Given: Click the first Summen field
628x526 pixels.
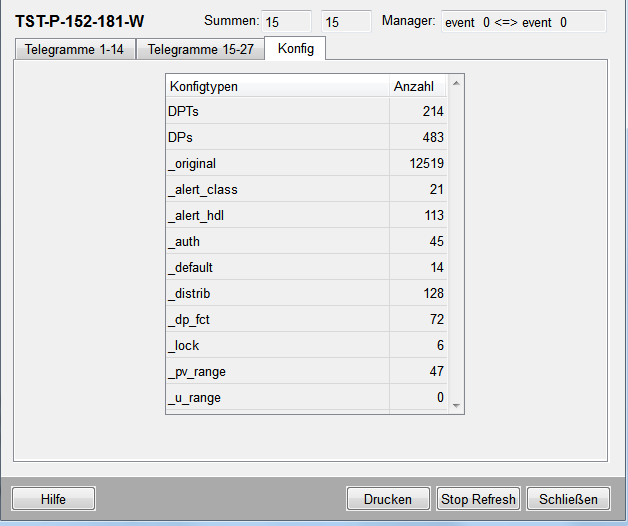Looking at the screenshot, I should pyautogui.click(x=286, y=22).
